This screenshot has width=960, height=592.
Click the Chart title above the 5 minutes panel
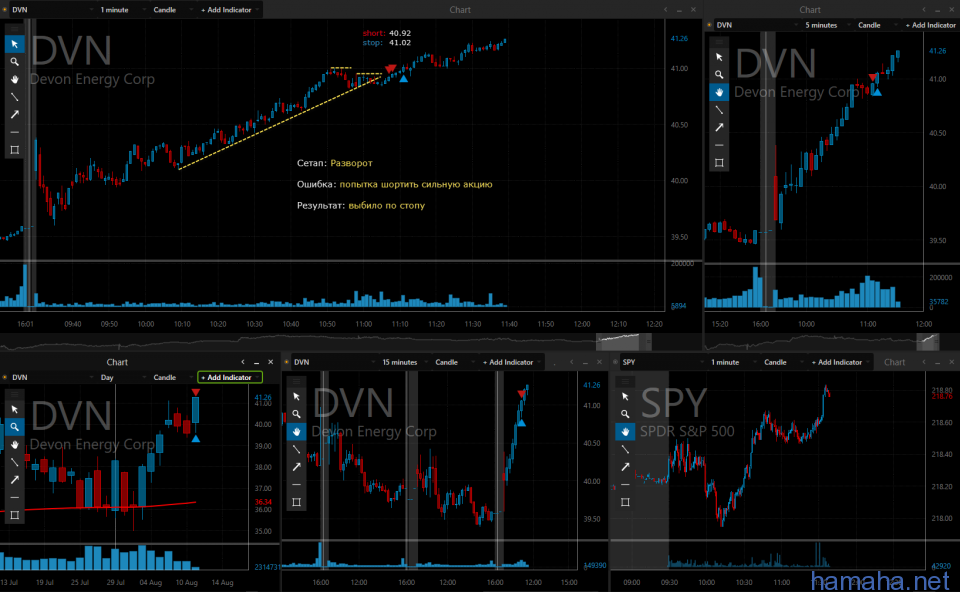[809, 10]
